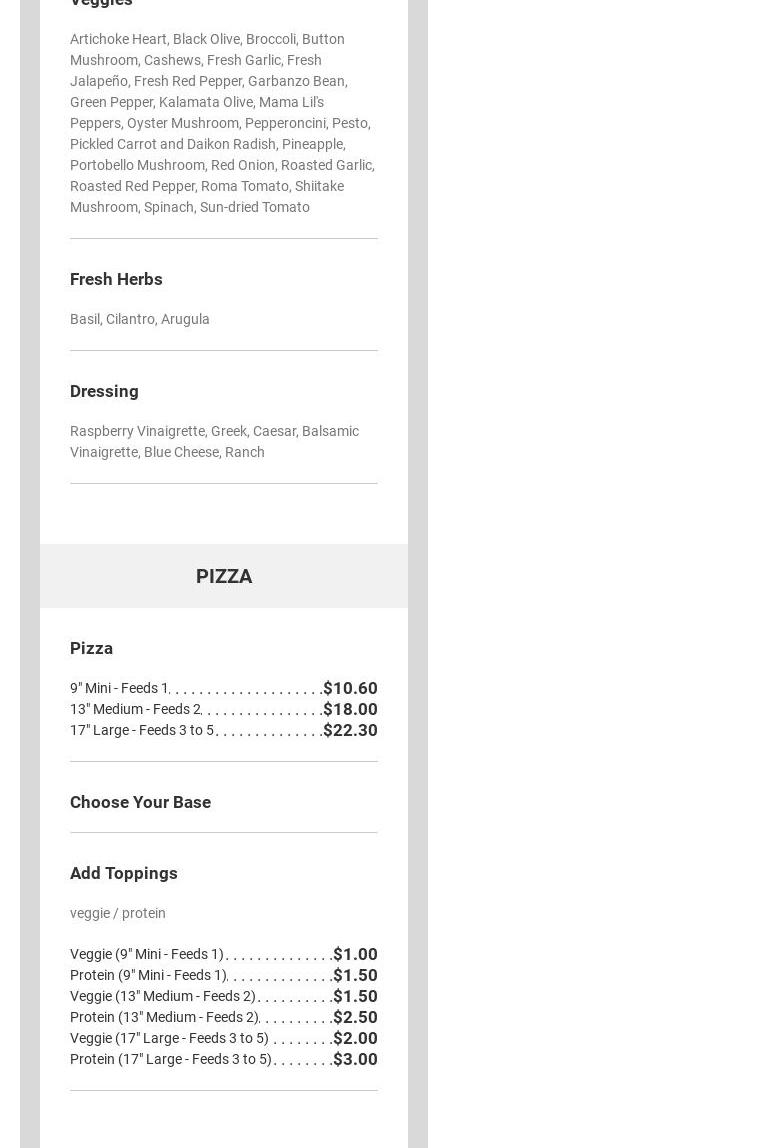Choose Veggie (13" Medium - Feeds 2) topping
The height and width of the screenshot is (1148, 770).
point(162,996)
